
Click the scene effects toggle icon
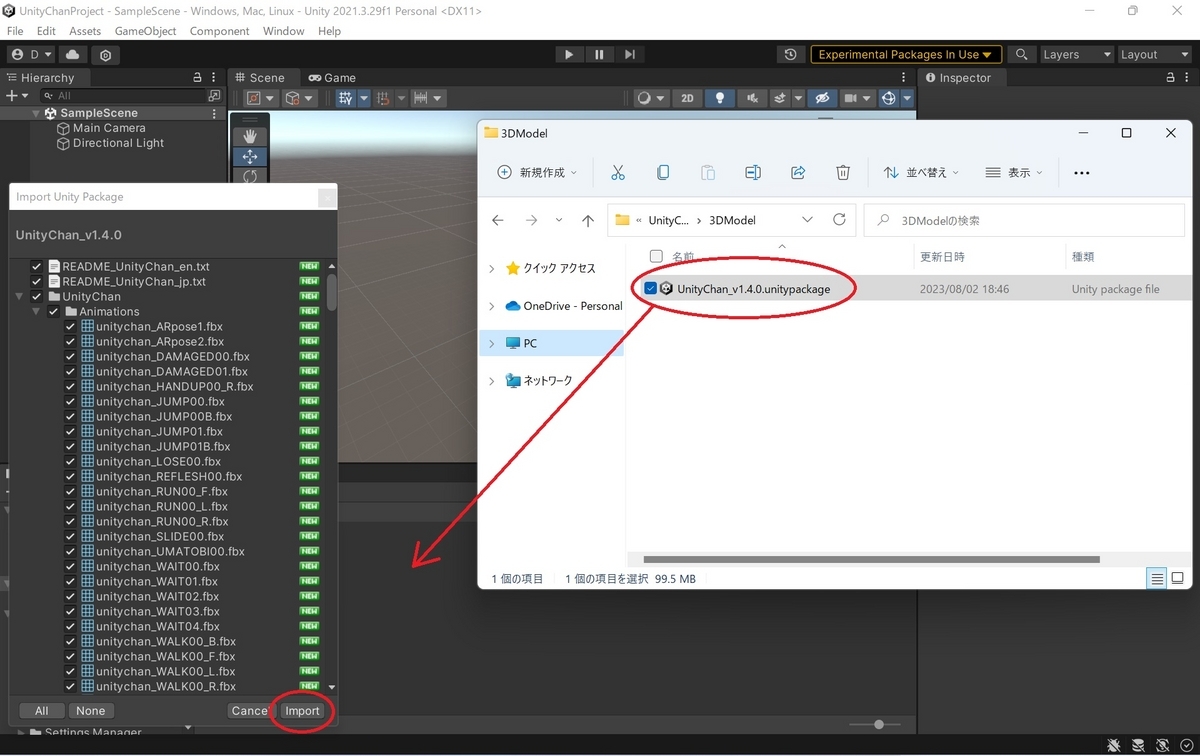tap(781, 98)
